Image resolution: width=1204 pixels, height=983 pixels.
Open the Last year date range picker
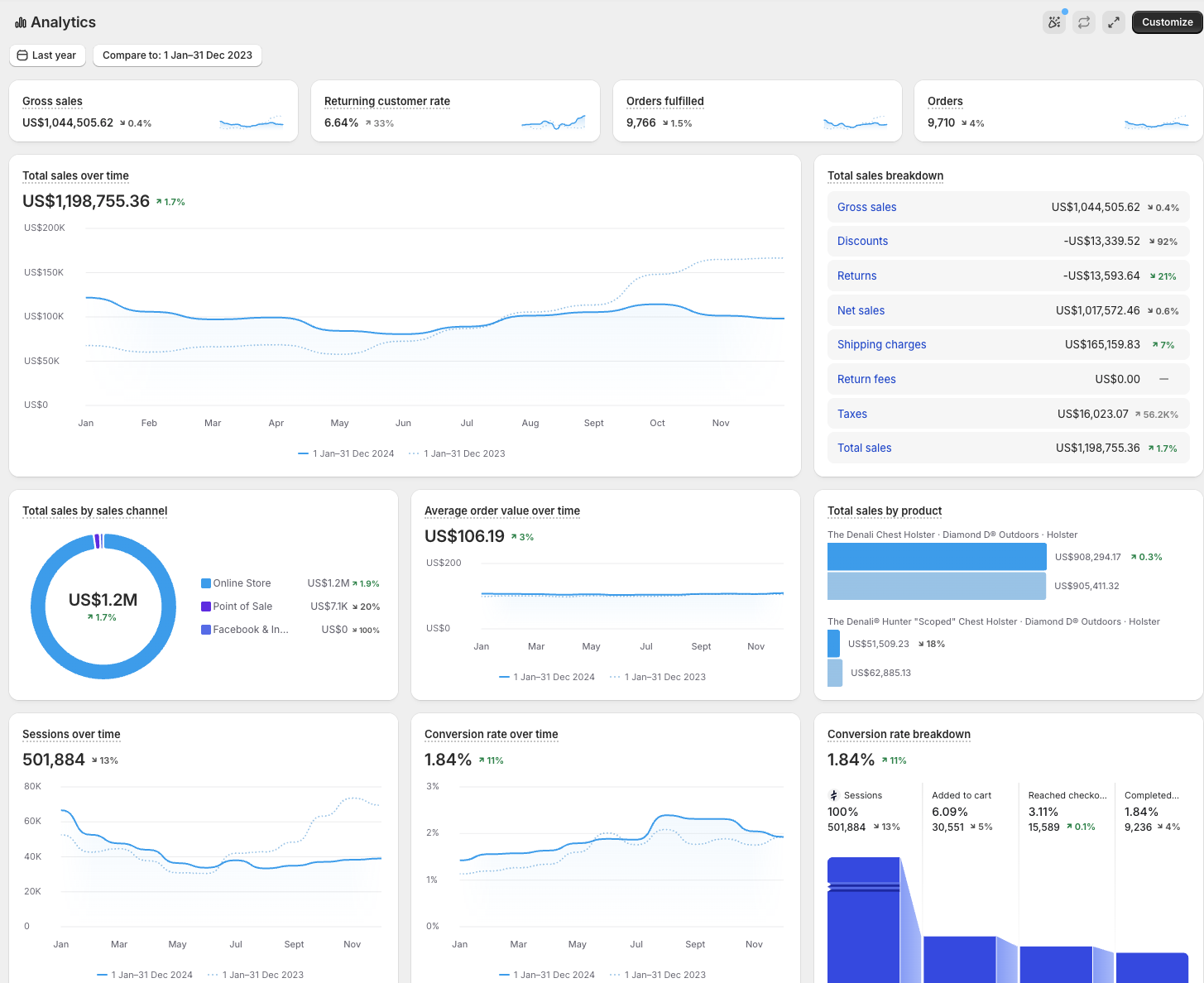click(47, 55)
